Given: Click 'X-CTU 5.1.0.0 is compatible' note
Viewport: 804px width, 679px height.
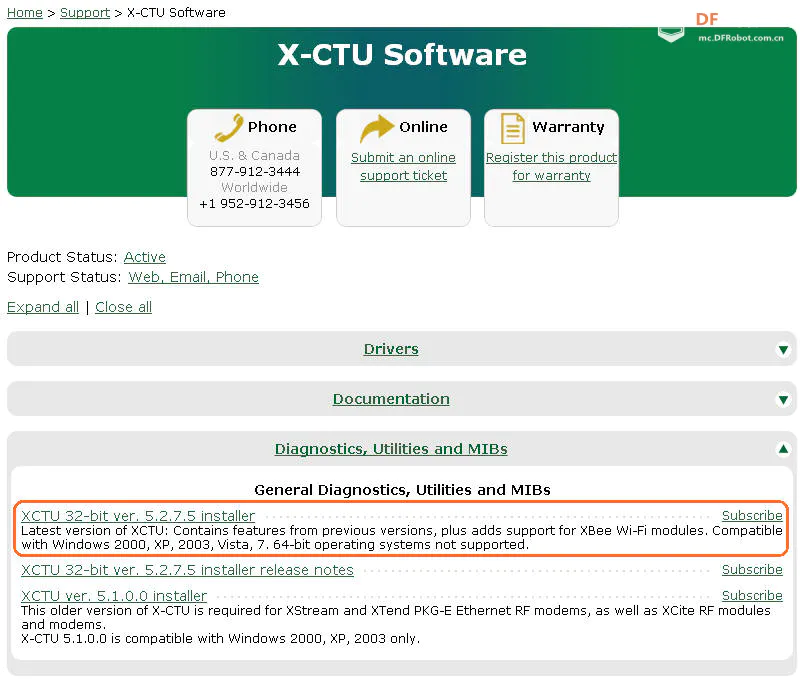Looking at the screenshot, I should click(x=220, y=639).
